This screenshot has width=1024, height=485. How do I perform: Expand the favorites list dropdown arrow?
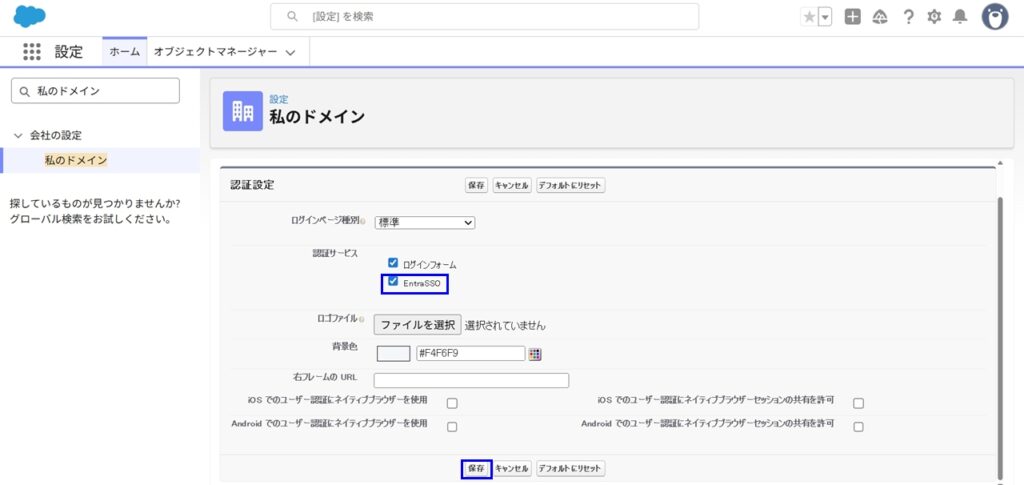[x=825, y=17]
